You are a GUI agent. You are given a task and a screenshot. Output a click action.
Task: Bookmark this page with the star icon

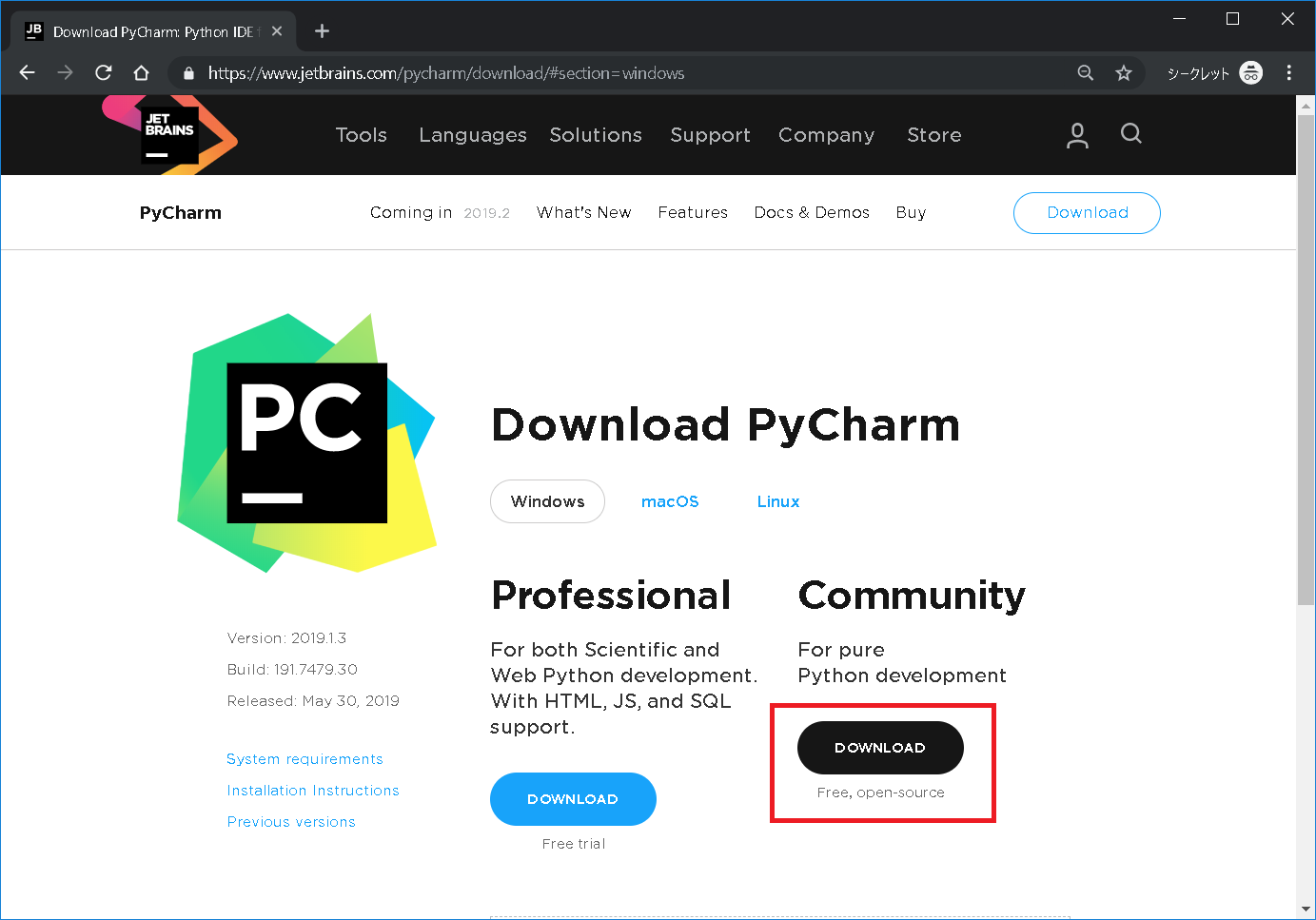click(1124, 73)
